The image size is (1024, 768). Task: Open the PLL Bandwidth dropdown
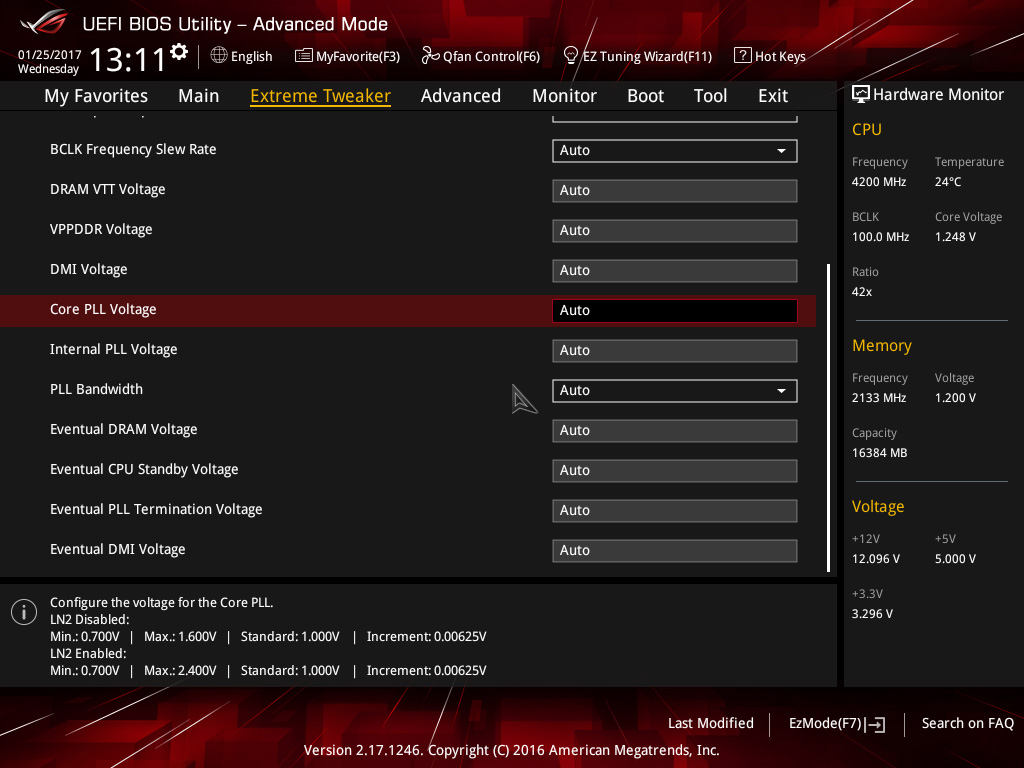coord(675,391)
